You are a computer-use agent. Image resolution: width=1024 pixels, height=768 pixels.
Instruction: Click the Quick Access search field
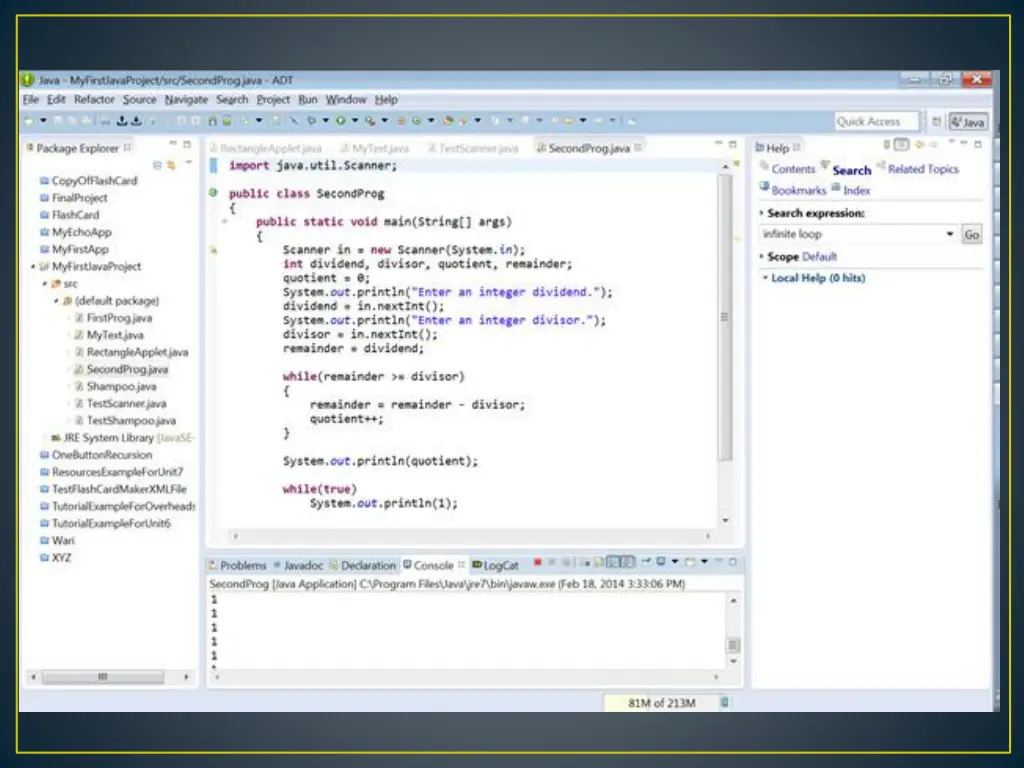click(876, 121)
